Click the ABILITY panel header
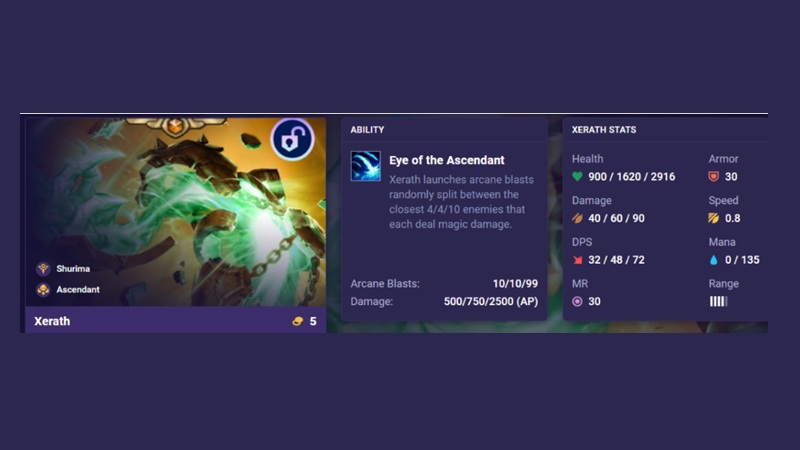800x450 pixels. [367, 130]
